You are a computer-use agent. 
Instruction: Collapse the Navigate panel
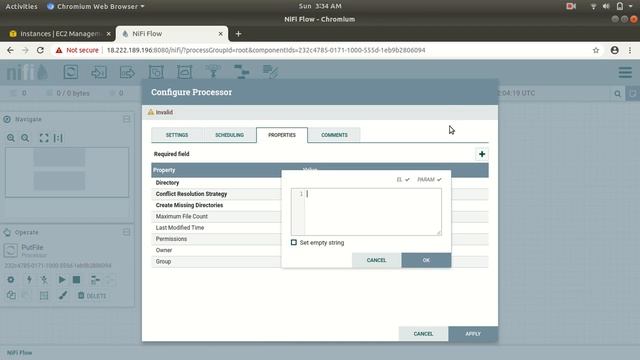[127, 119]
